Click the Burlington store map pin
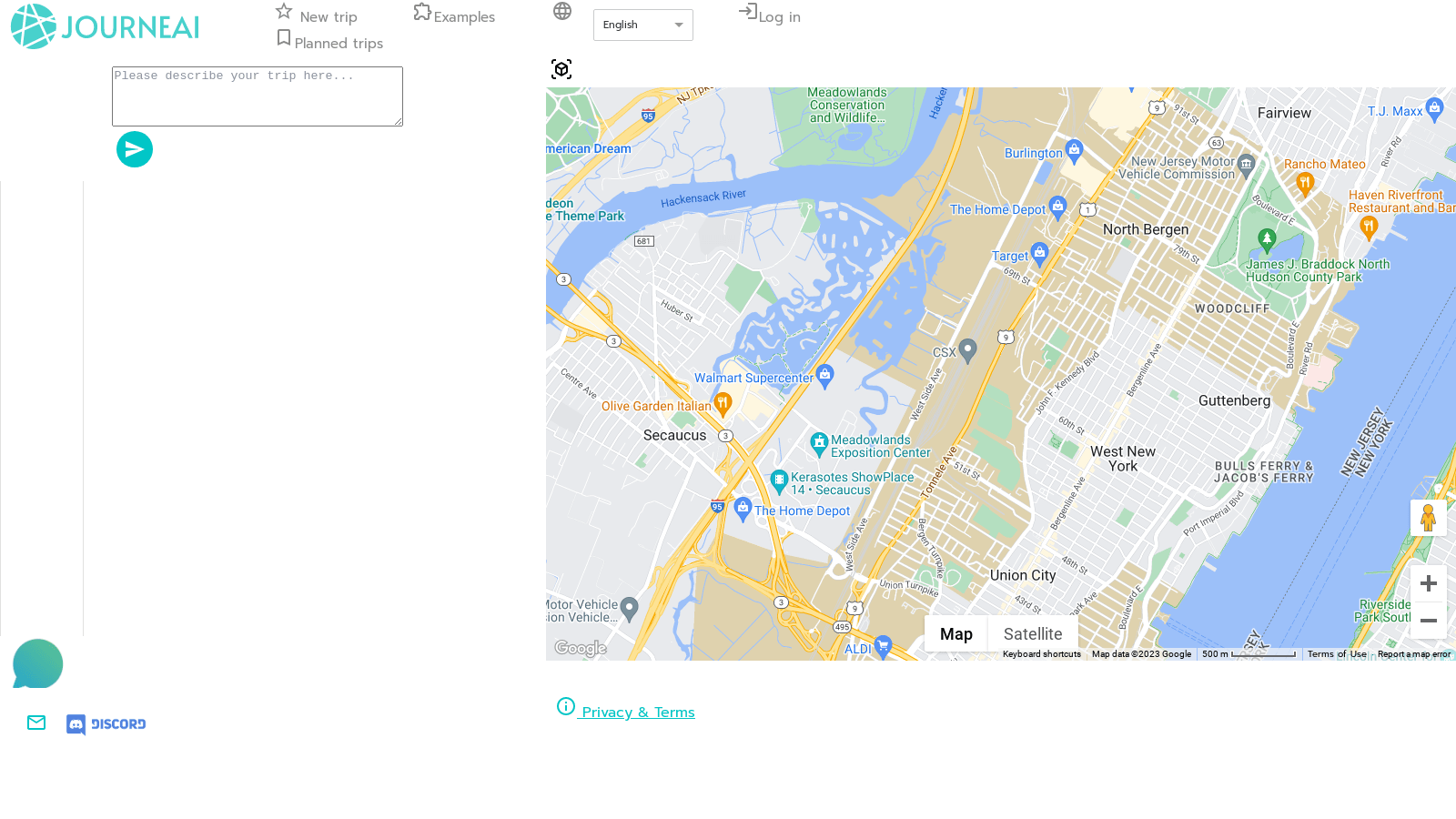 1075,150
